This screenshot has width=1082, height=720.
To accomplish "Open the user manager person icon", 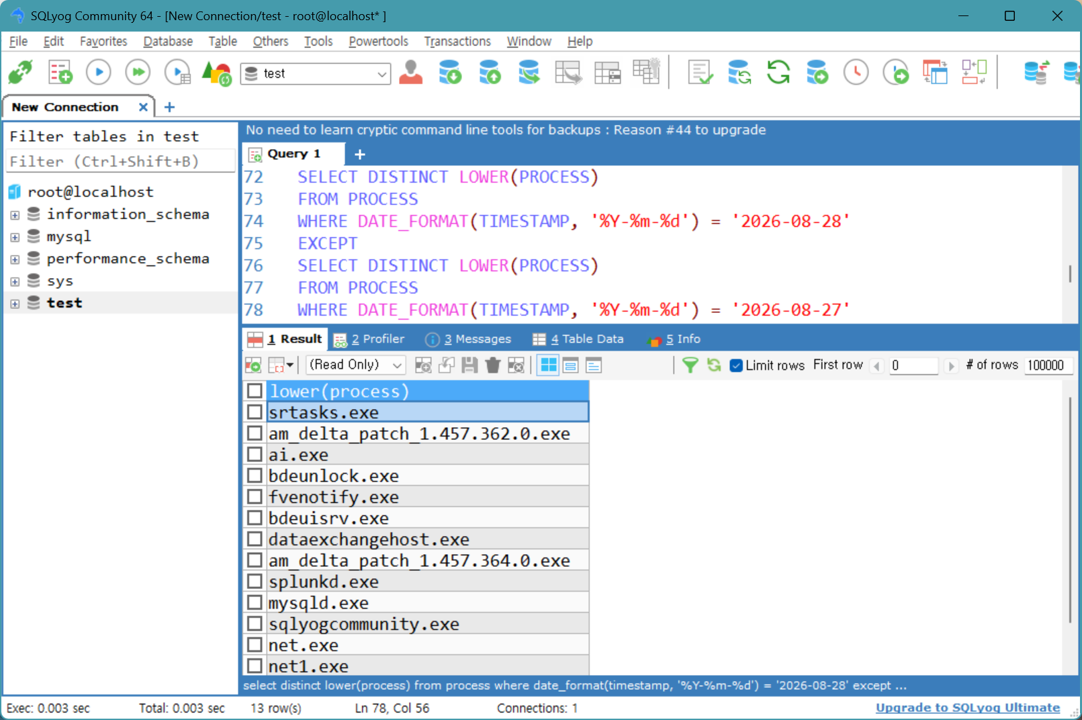I will tap(411, 72).
